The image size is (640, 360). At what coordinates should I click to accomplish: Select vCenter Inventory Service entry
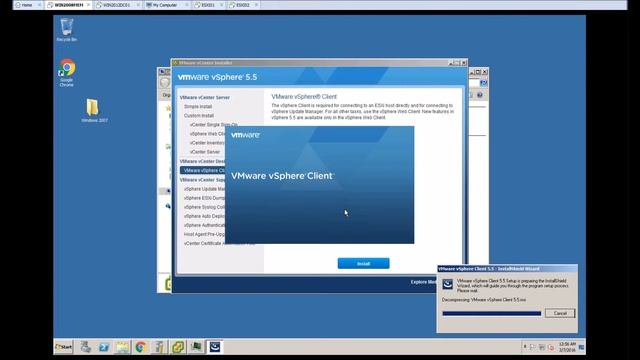click(x=207, y=143)
